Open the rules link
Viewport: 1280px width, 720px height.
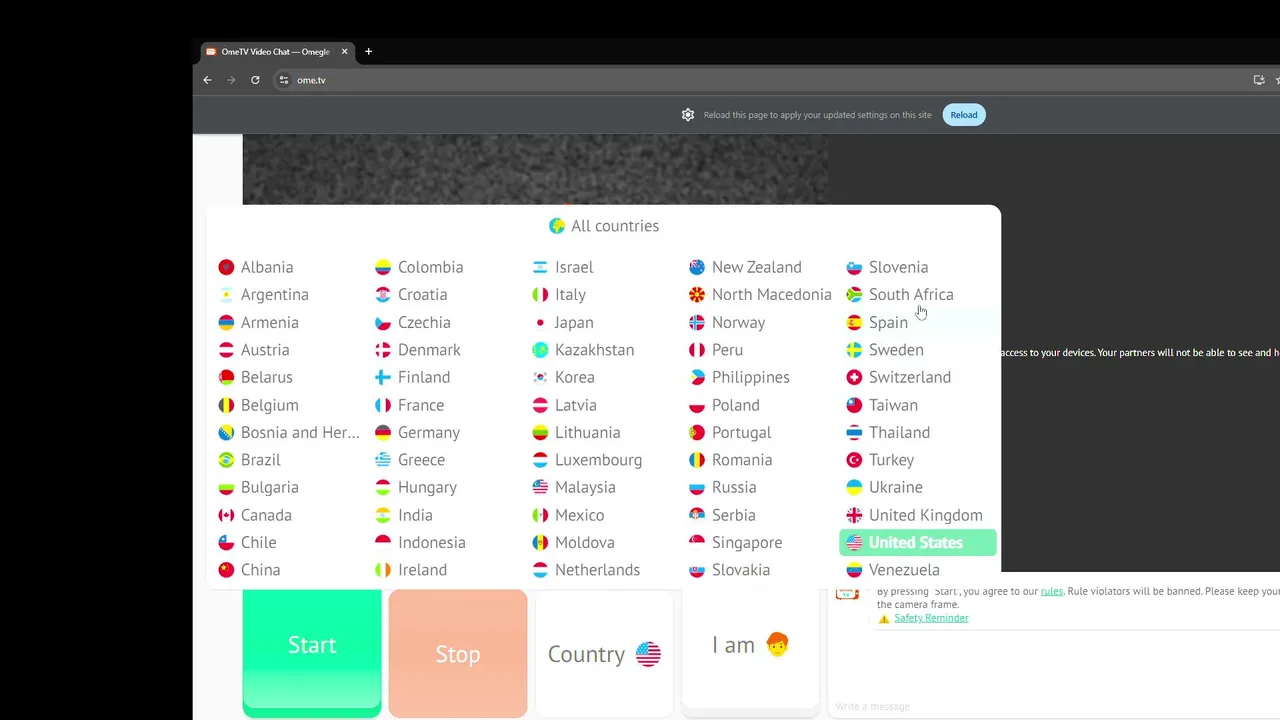pyautogui.click(x=1051, y=591)
